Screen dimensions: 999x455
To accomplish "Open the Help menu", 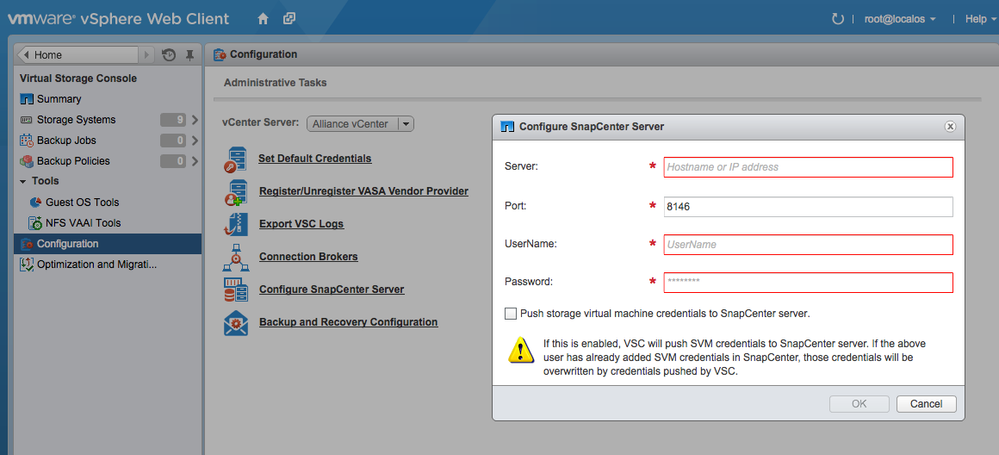I will coord(975,19).
